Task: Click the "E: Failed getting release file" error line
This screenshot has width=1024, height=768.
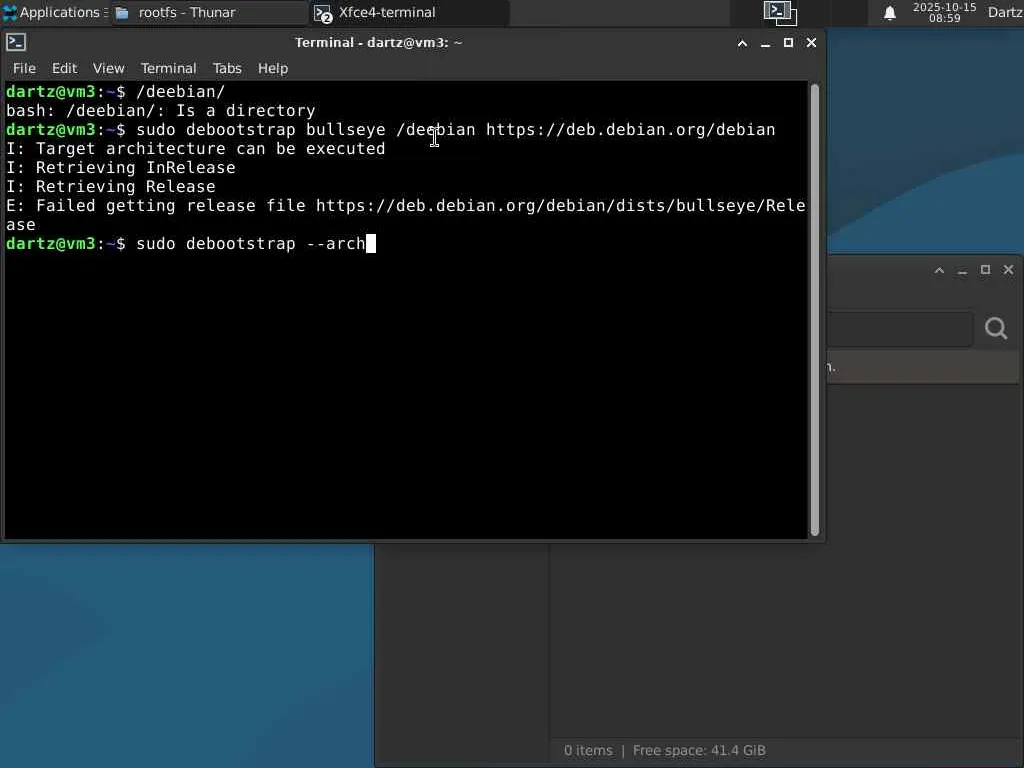Action: pyautogui.click(x=406, y=215)
